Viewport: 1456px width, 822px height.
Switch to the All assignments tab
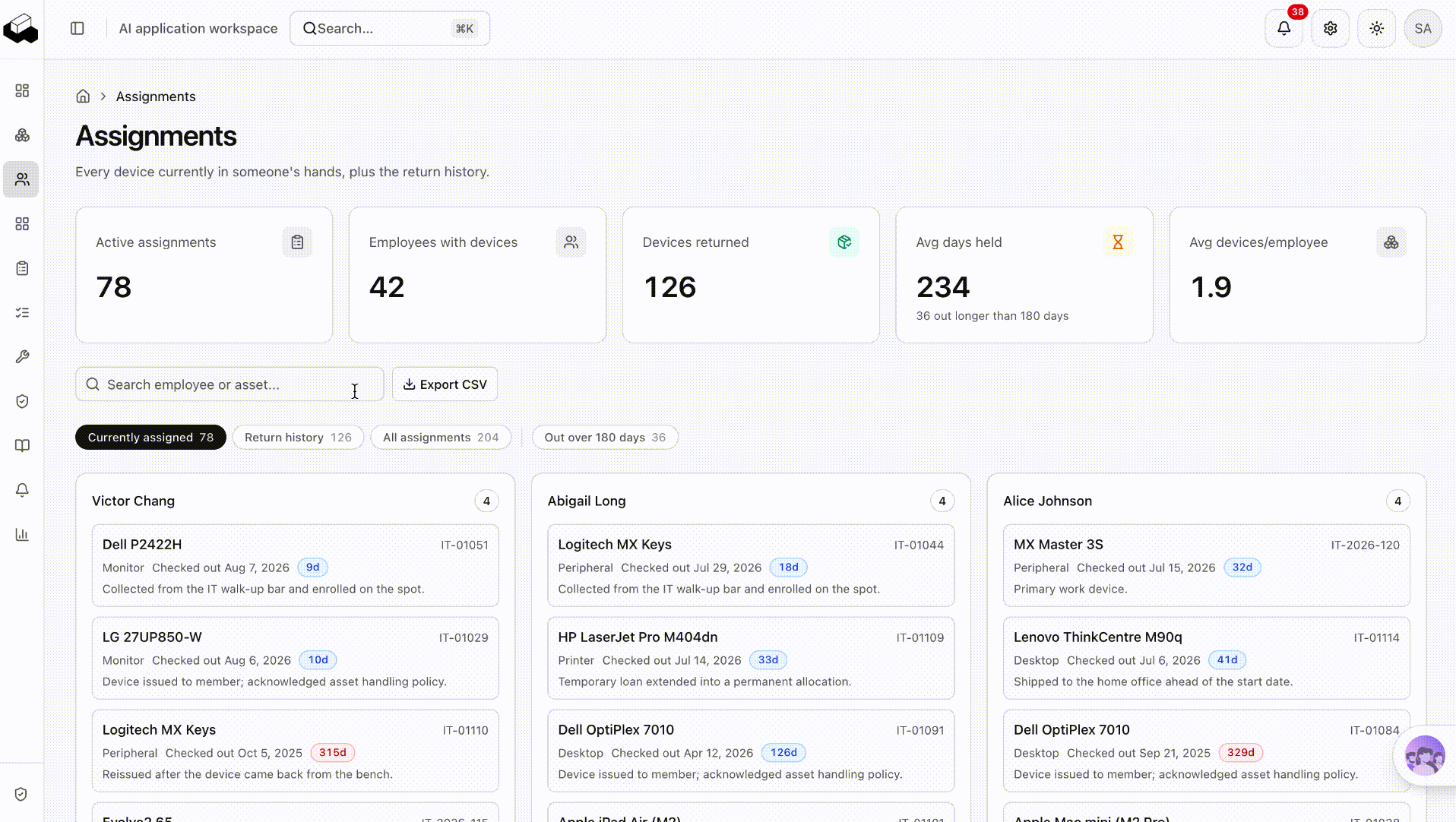tap(441, 438)
